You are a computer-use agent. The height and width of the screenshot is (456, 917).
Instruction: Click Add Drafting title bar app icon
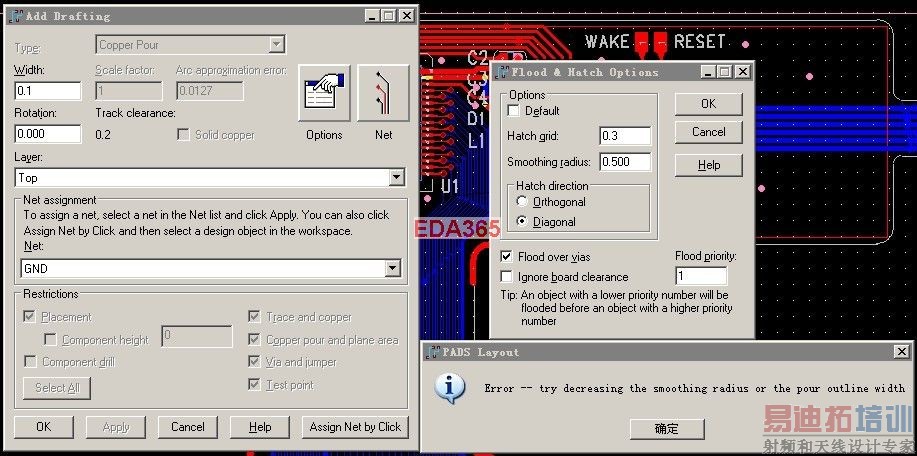[x=16, y=16]
